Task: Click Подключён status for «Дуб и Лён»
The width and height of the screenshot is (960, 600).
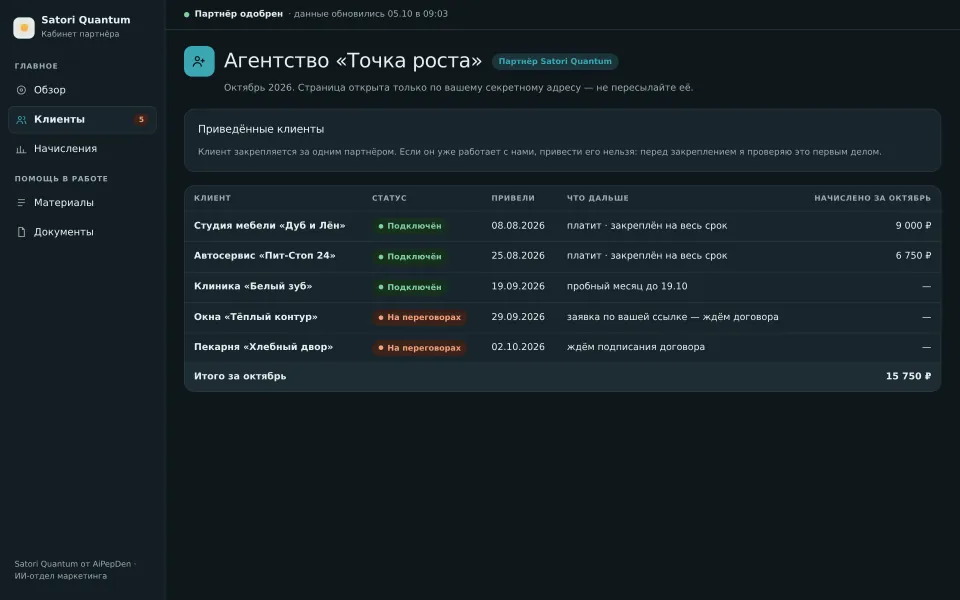Action: click(410, 226)
